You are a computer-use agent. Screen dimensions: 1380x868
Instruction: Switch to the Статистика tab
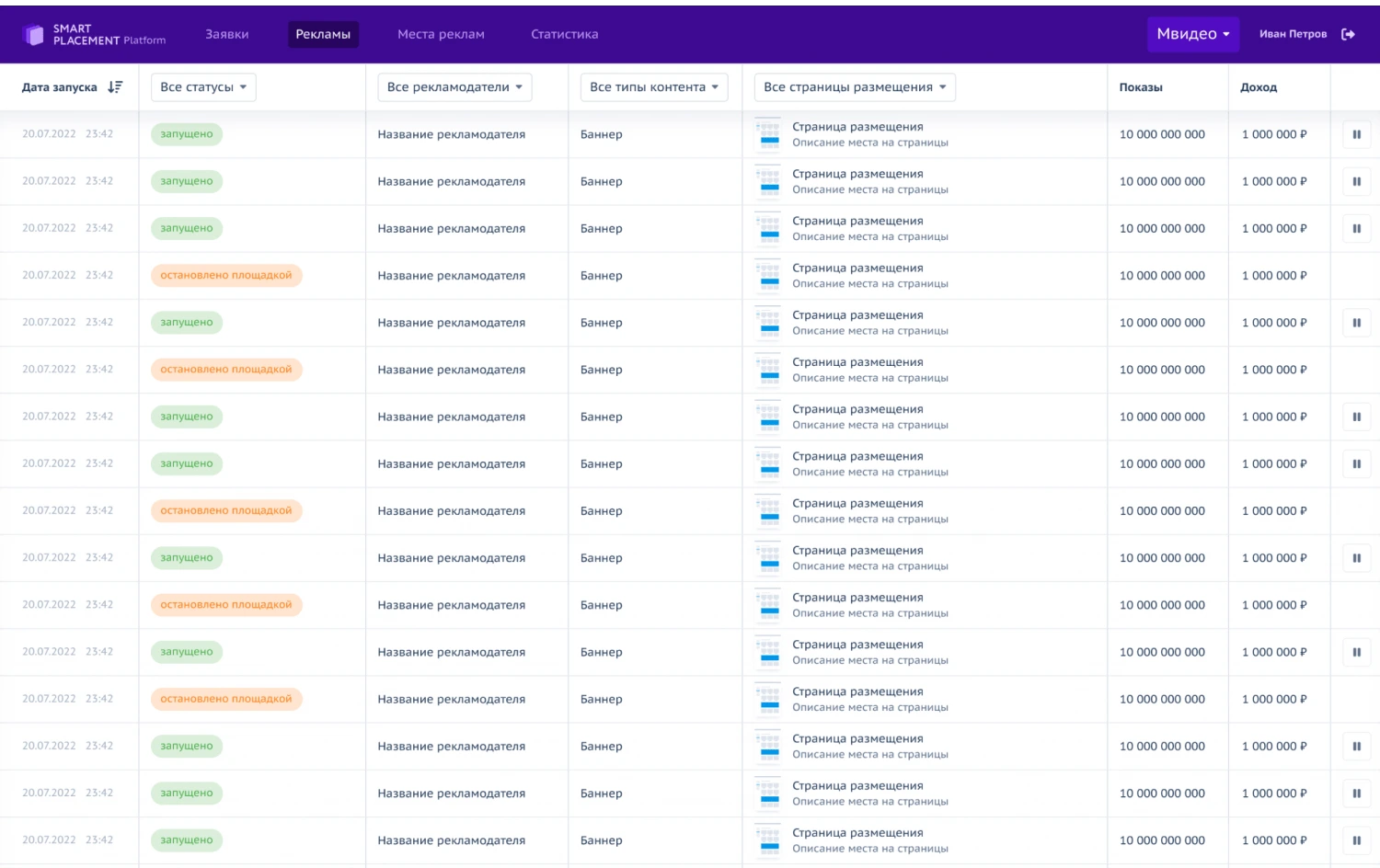tap(564, 35)
